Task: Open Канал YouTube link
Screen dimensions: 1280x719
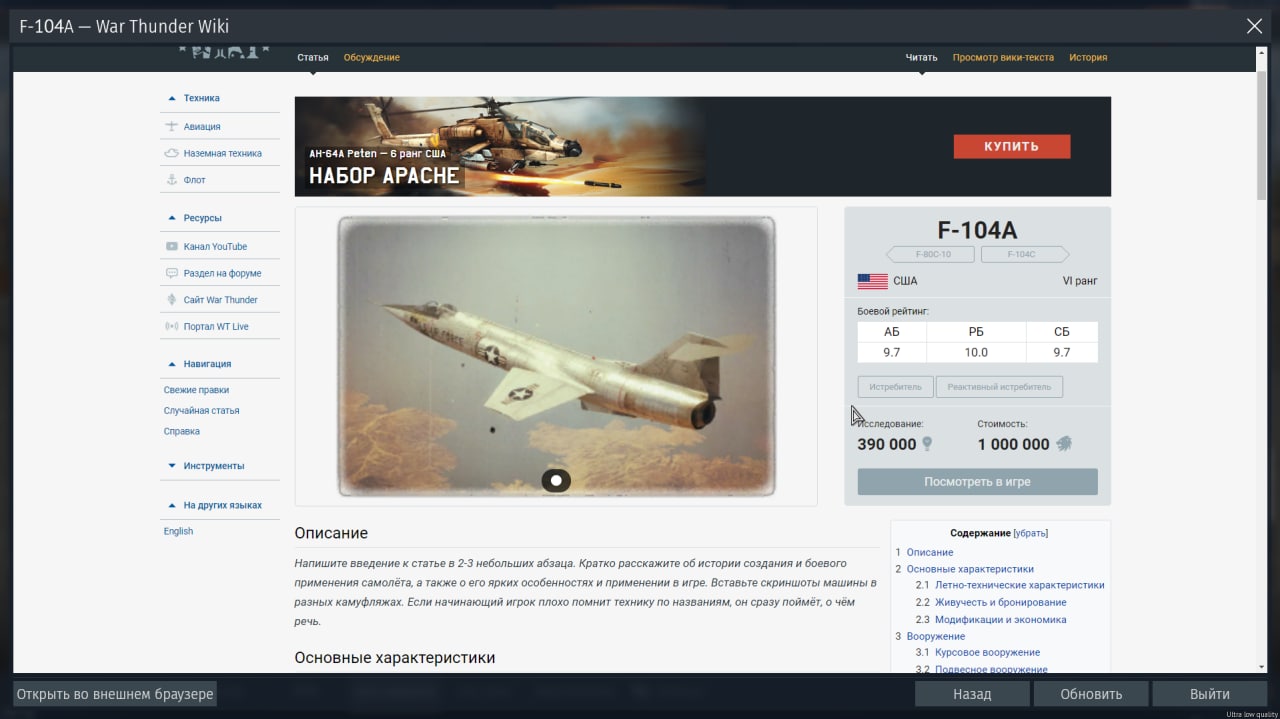Action: pyautogui.click(x=215, y=246)
